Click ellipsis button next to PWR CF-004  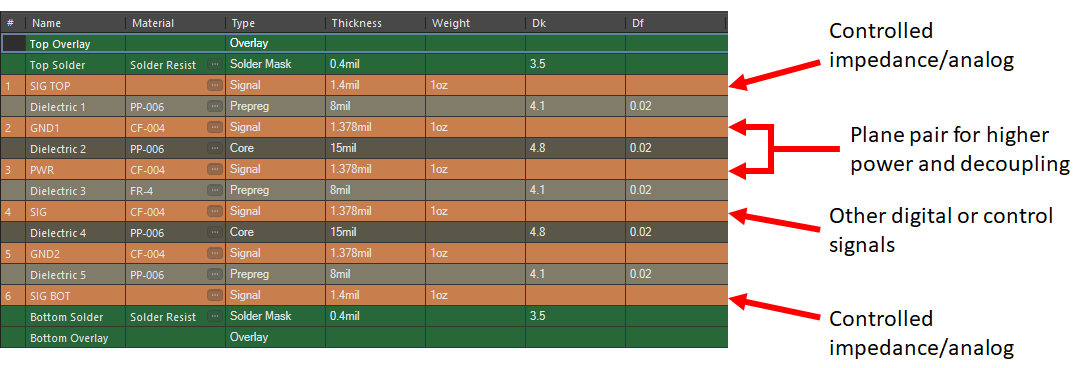(216, 169)
